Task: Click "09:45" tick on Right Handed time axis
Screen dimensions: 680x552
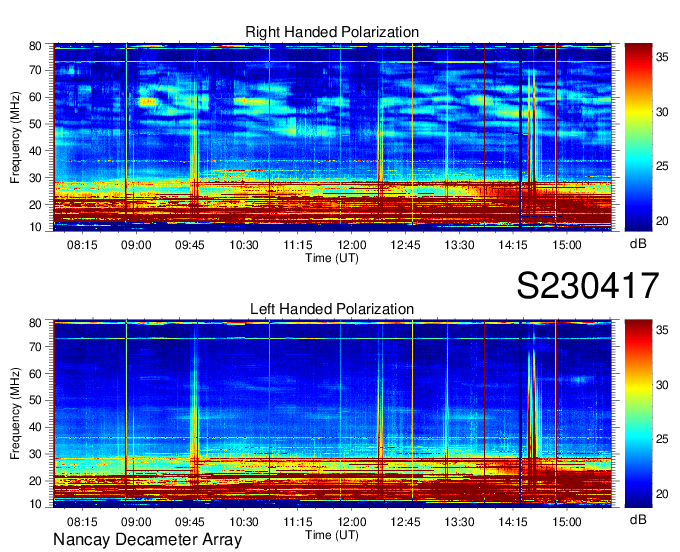Action: 190,245
